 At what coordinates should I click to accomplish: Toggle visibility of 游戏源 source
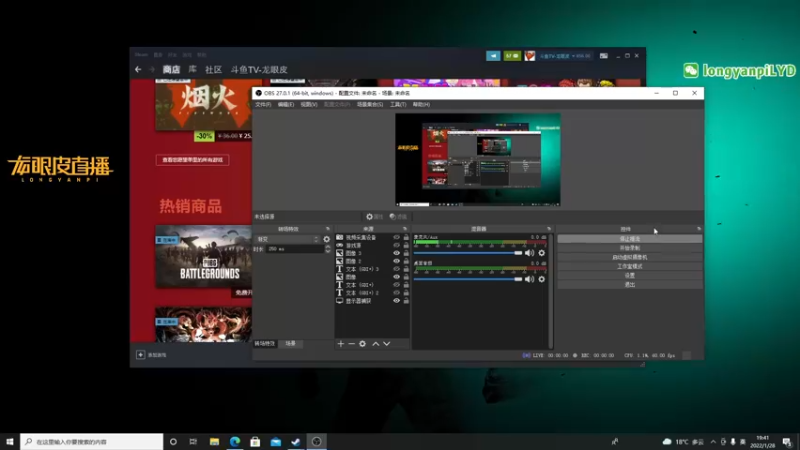(396, 245)
